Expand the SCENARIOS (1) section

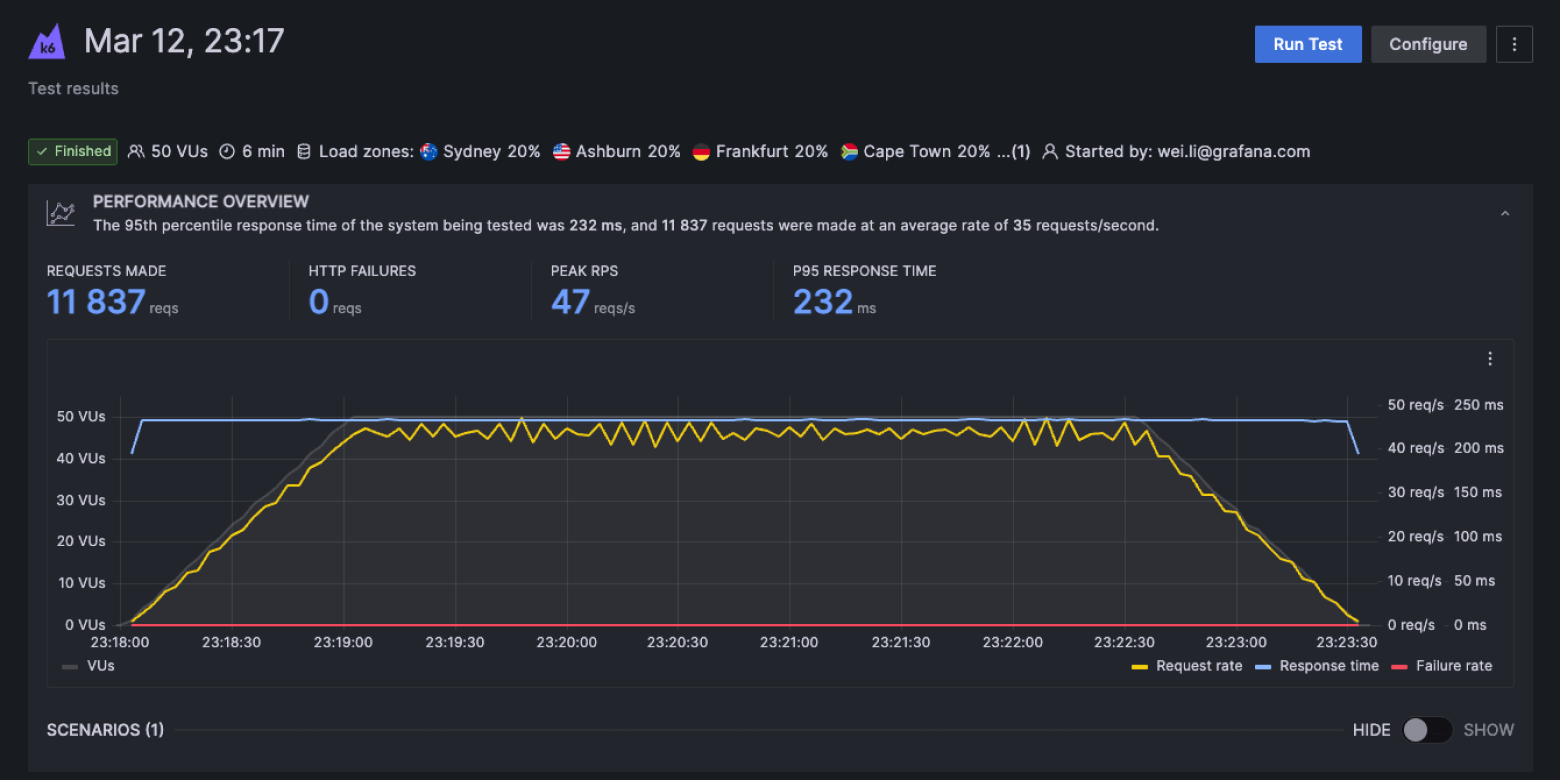pyautogui.click(x=105, y=730)
